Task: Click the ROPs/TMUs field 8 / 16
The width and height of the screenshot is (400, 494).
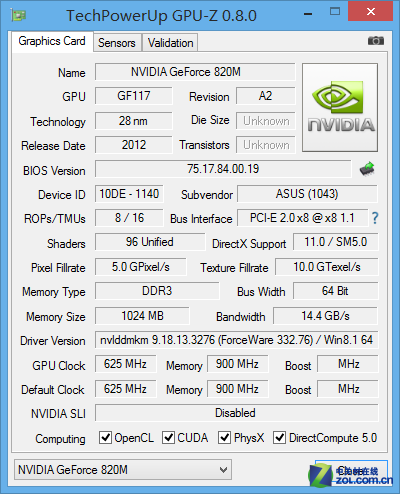Action: pos(129,218)
